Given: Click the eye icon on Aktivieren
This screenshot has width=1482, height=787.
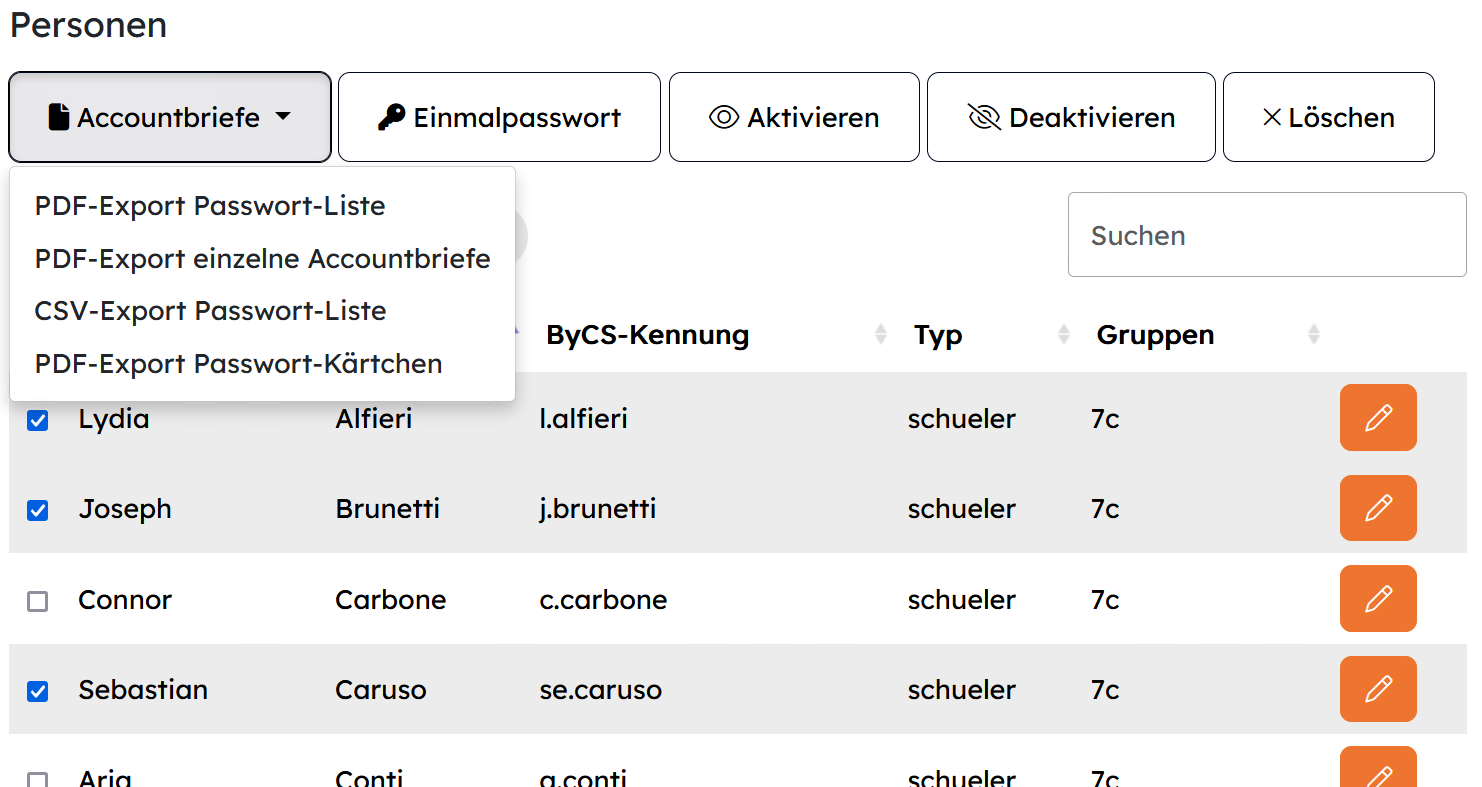Looking at the screenshot, I should (x=723, y=118).
